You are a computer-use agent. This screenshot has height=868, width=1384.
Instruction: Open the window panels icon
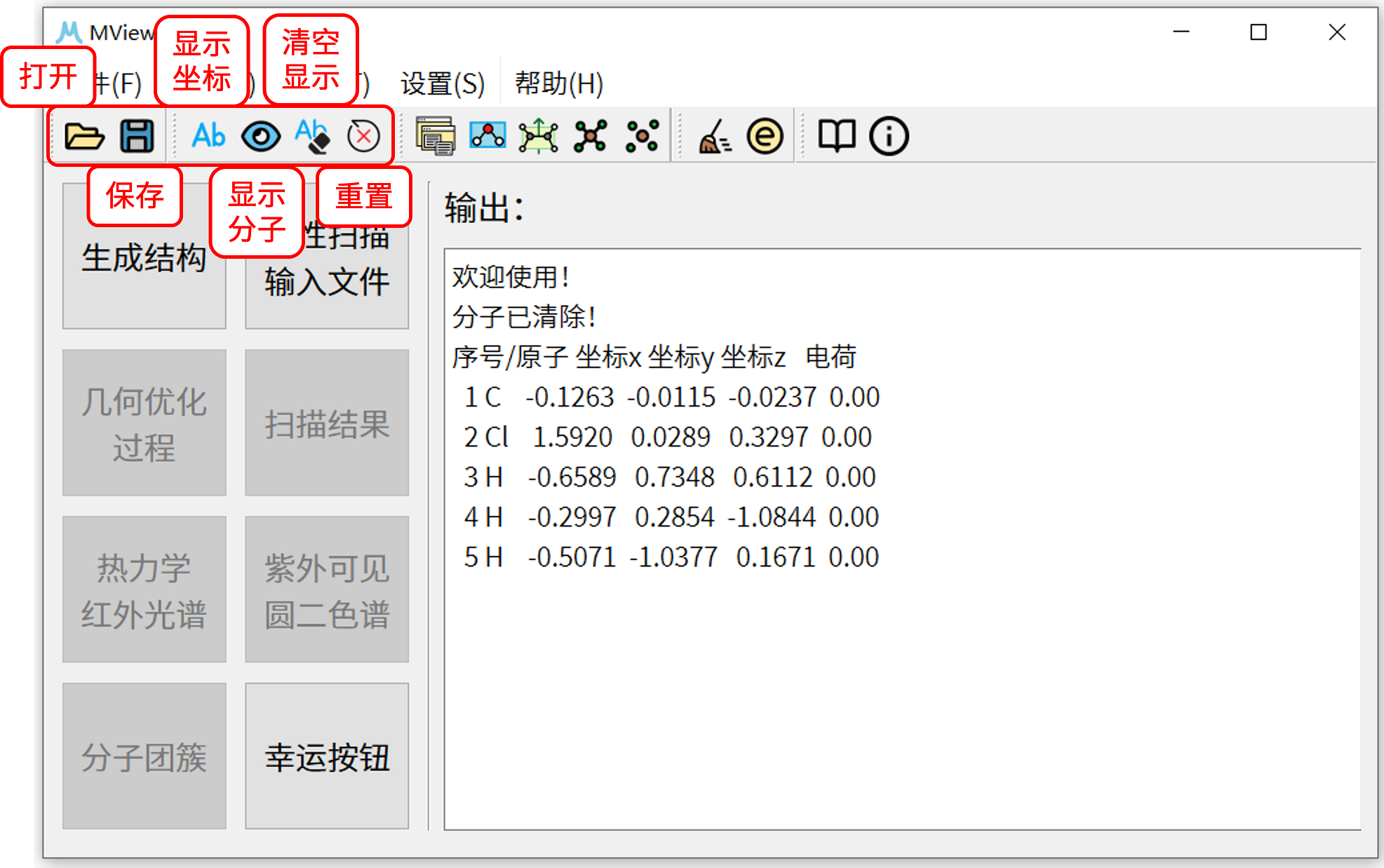tap(435, 135)
